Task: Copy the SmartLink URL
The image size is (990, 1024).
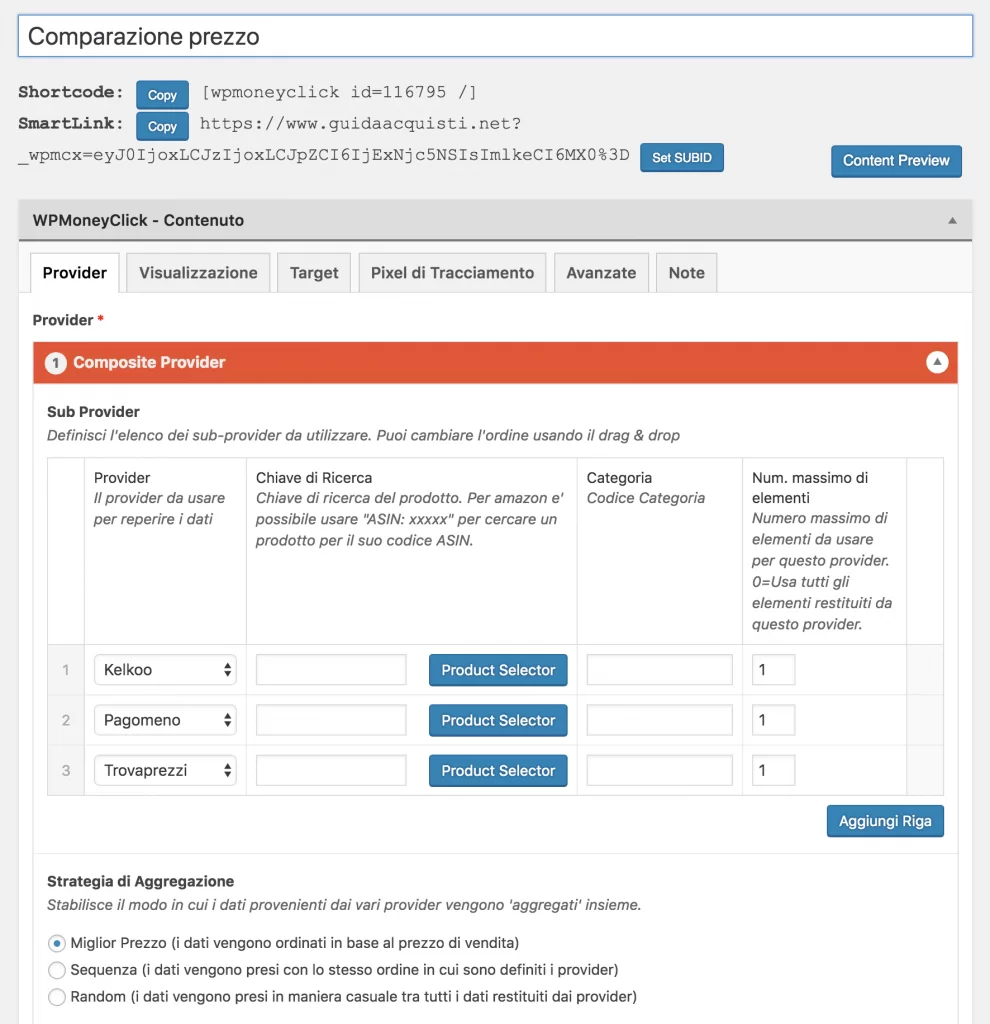Action: [x=162, y=126]
